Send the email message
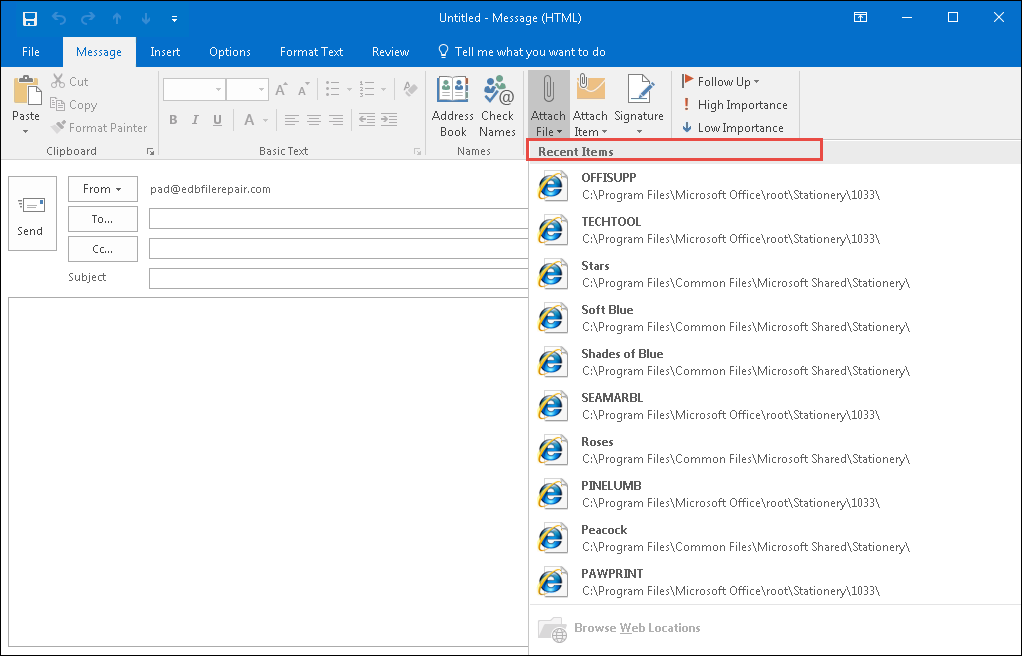The image size is (1022, 656). pos(32,213)
